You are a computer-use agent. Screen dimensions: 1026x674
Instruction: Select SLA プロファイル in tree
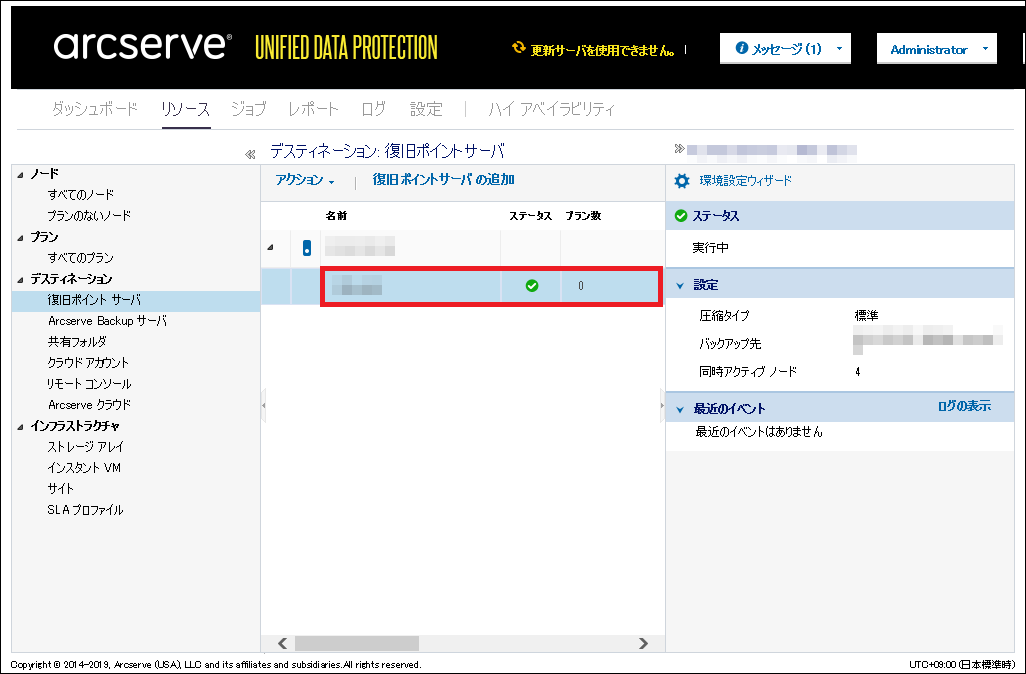85,510
